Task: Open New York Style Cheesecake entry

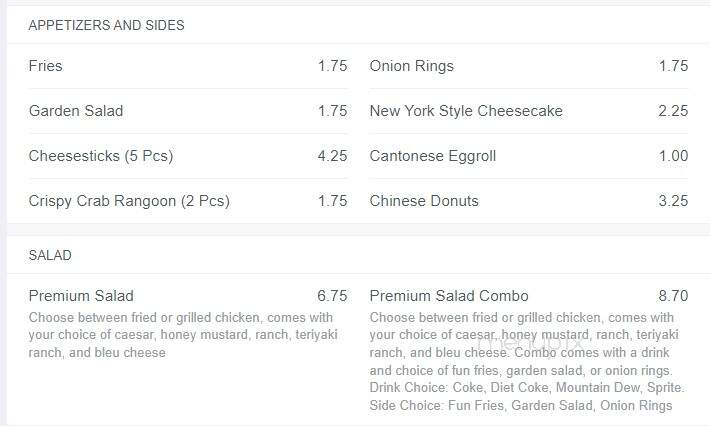Action: [529, 111]
